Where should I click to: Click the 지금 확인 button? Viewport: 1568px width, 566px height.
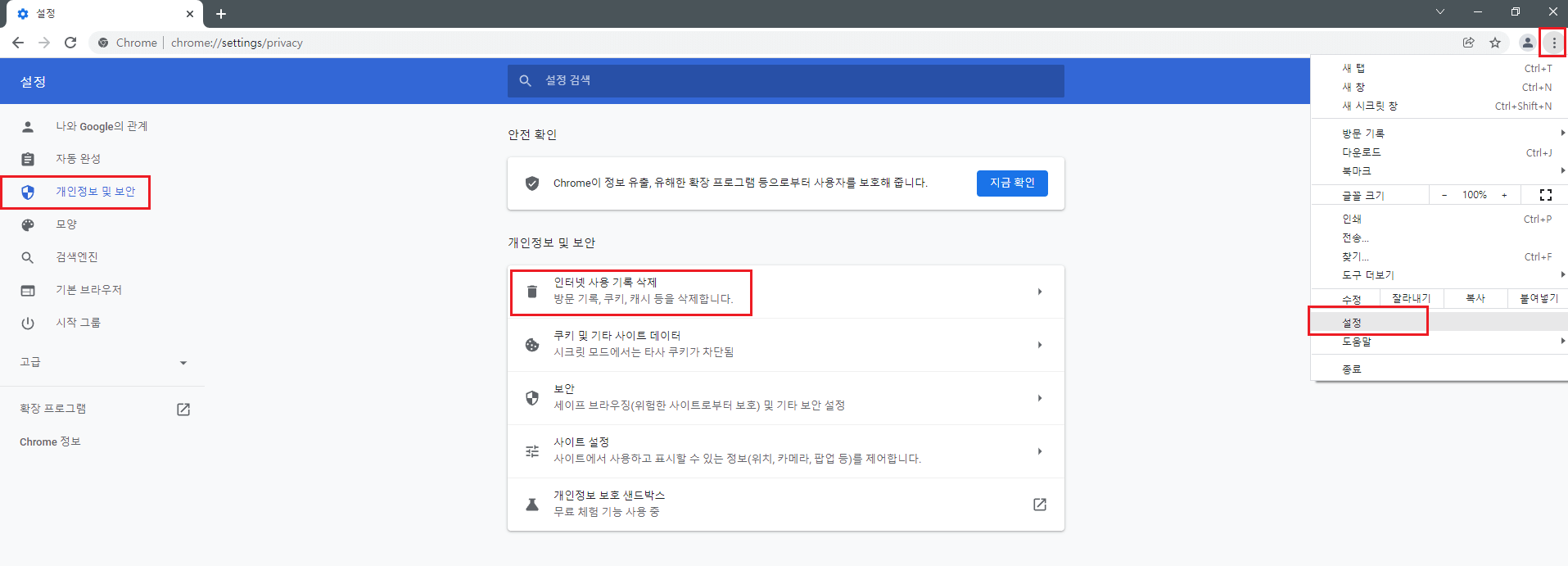click(1012, 183)
